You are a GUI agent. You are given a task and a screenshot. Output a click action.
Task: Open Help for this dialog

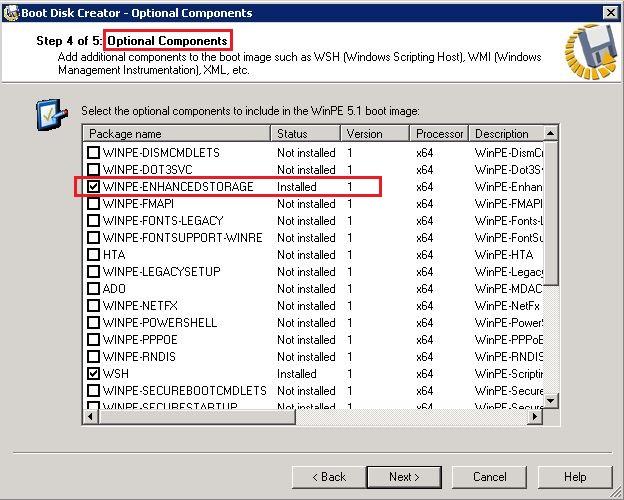click(x=575, y=477)
